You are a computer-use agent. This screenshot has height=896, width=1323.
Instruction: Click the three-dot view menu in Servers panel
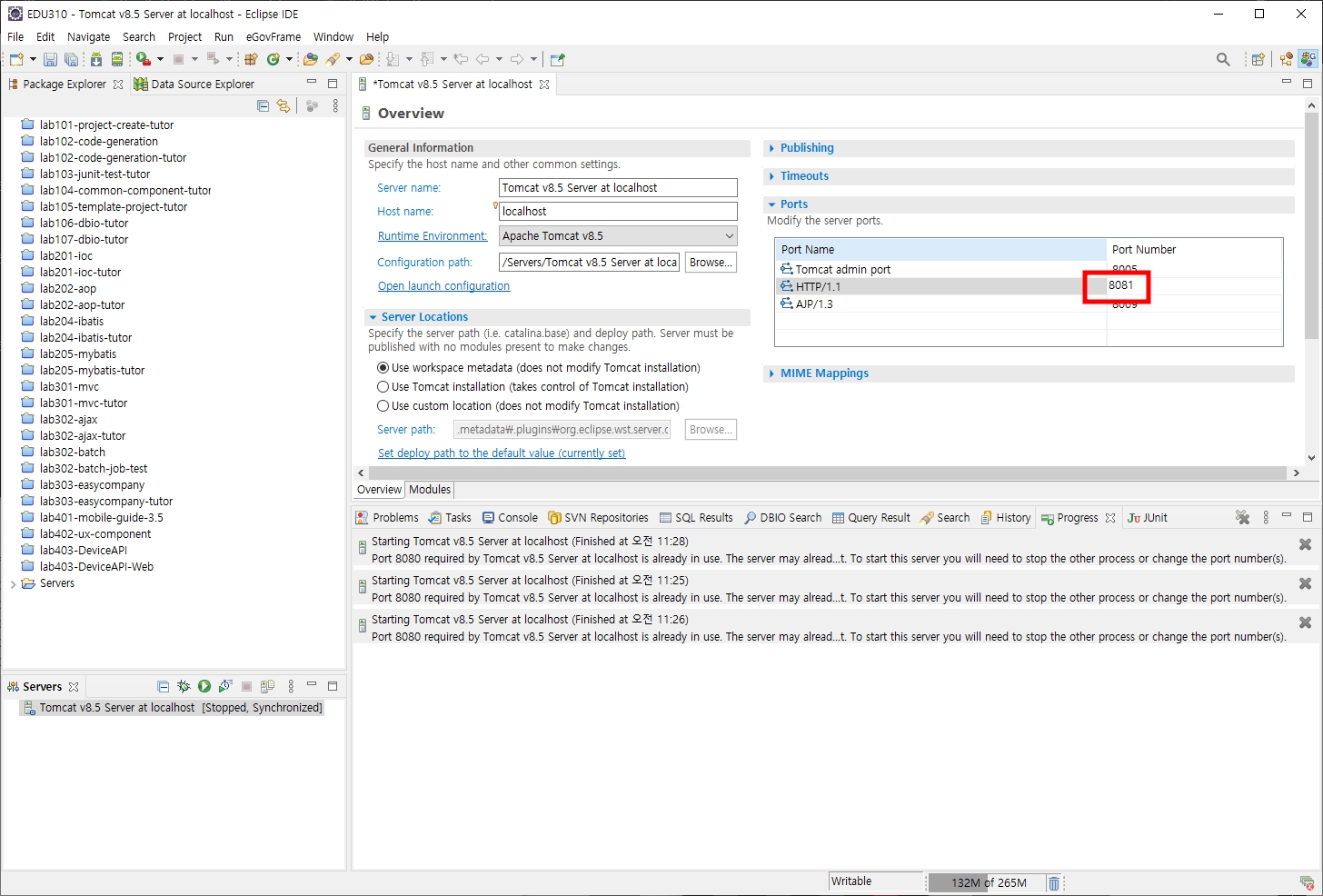(291, 686)
